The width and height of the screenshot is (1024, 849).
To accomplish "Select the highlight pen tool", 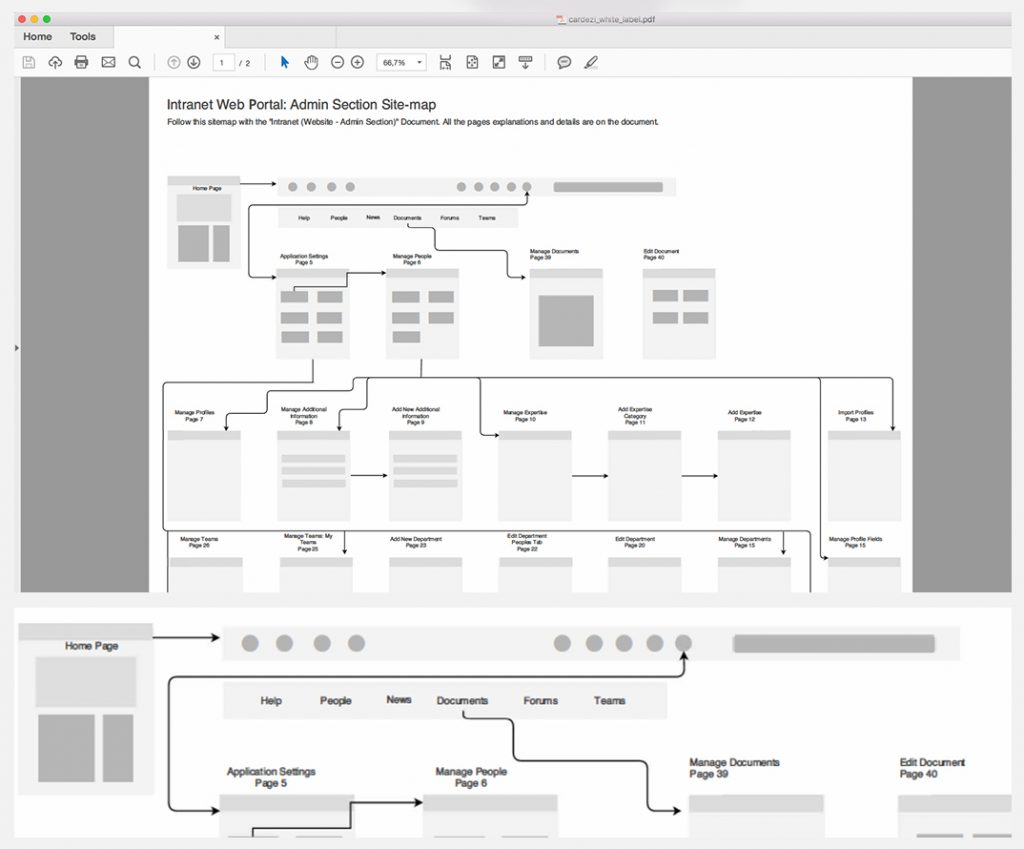I will pyautogui.click(x=590, y=62).
